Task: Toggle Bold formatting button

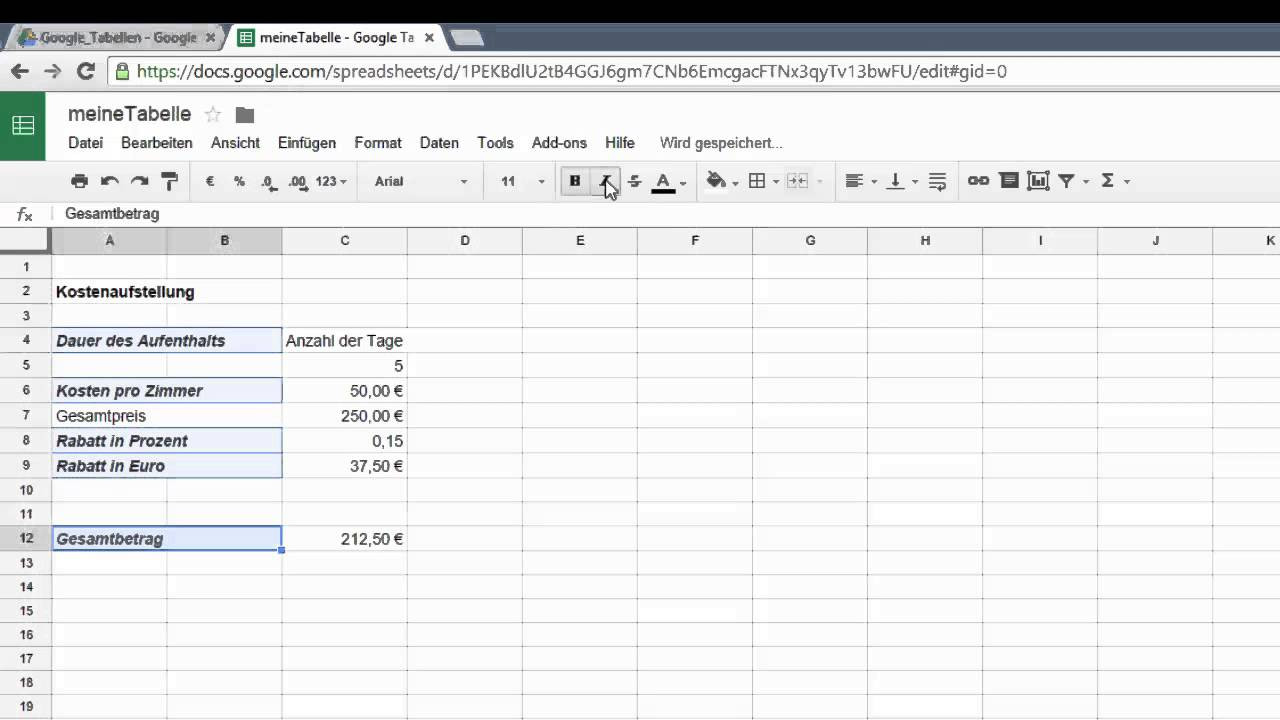Action: point(575,181)
